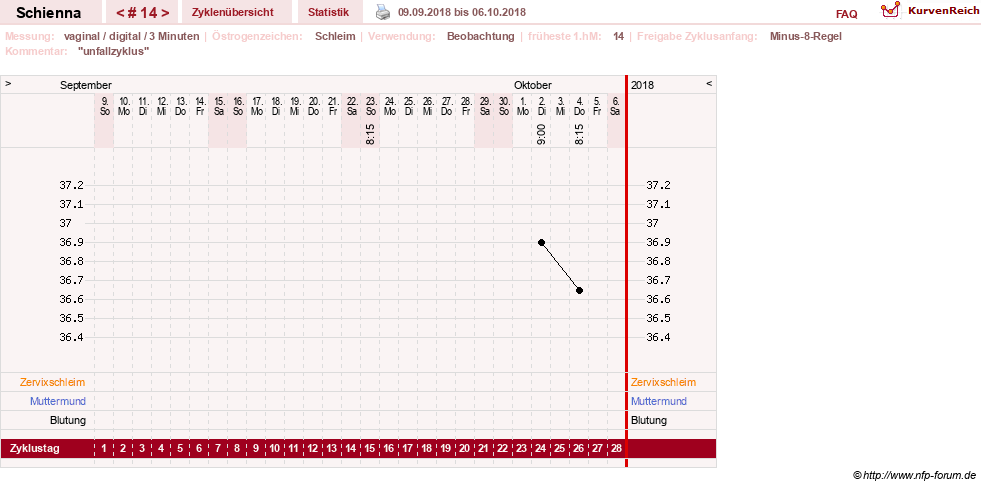Select the Muttermund label on the right side
The height and width of the screenshot is (487, 981).
point(659,401)
